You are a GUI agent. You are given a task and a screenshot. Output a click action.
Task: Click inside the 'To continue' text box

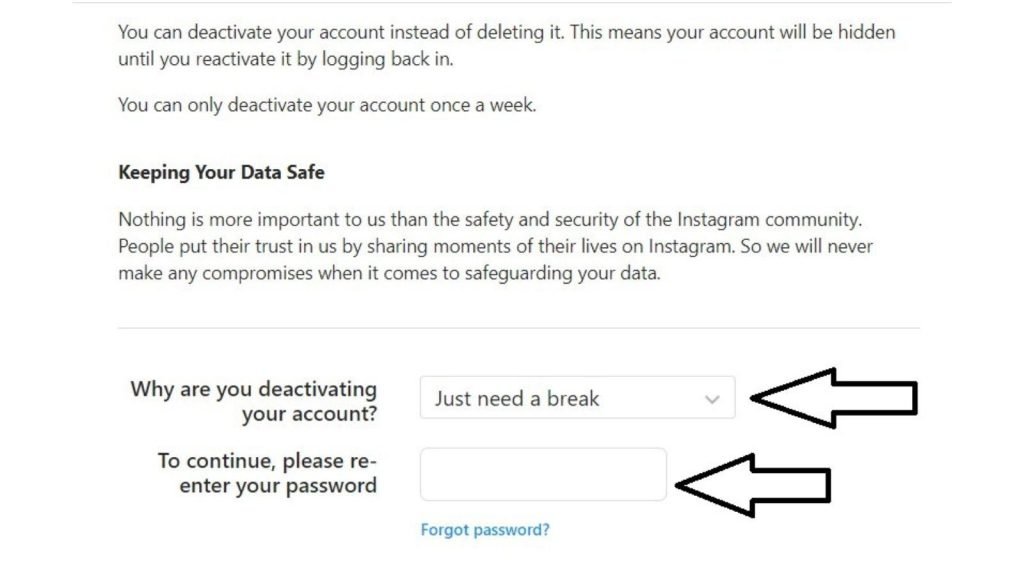[x=545, y=474]
